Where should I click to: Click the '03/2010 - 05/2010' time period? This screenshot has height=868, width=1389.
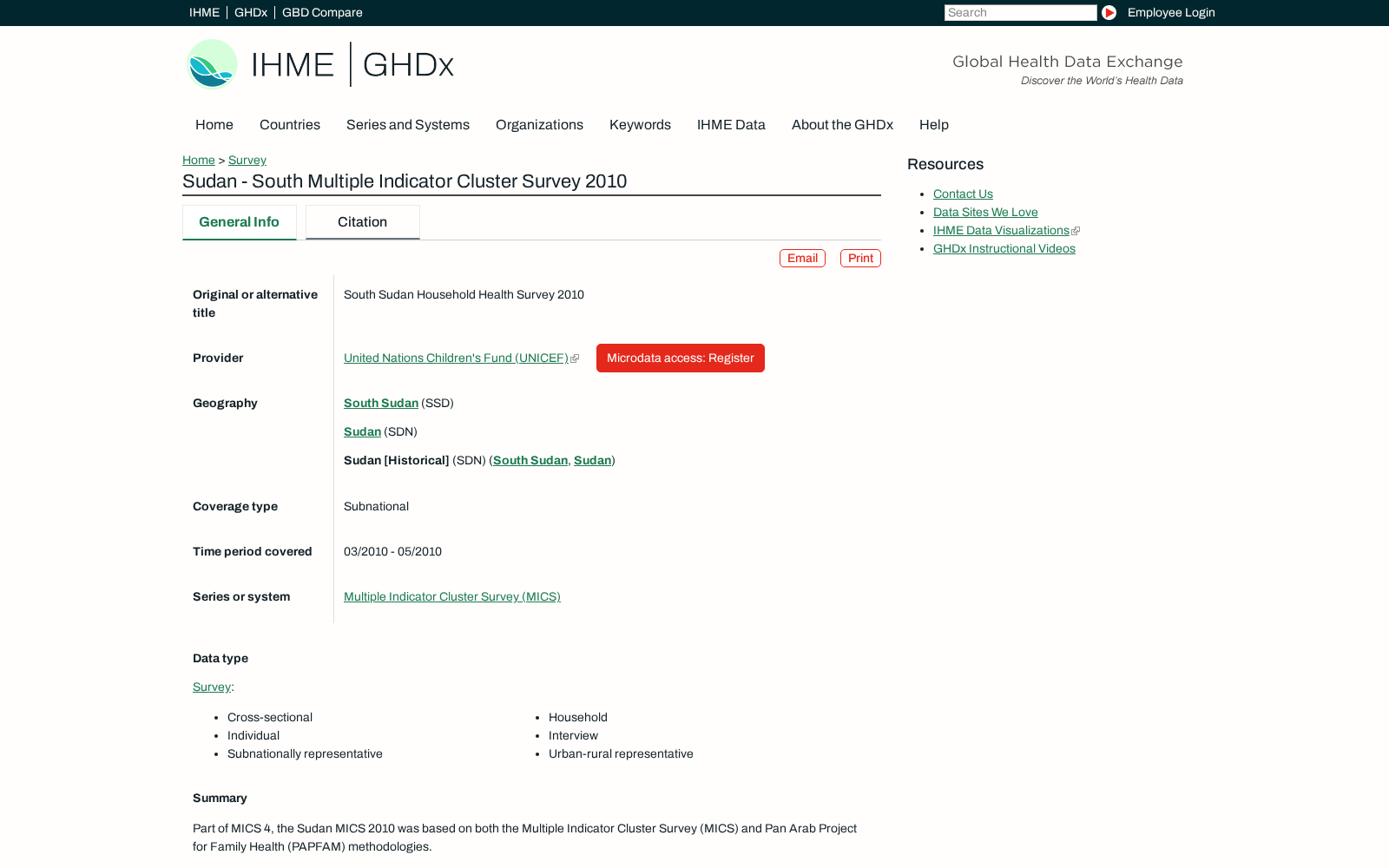pyautogui.click(x=392, y=552)
